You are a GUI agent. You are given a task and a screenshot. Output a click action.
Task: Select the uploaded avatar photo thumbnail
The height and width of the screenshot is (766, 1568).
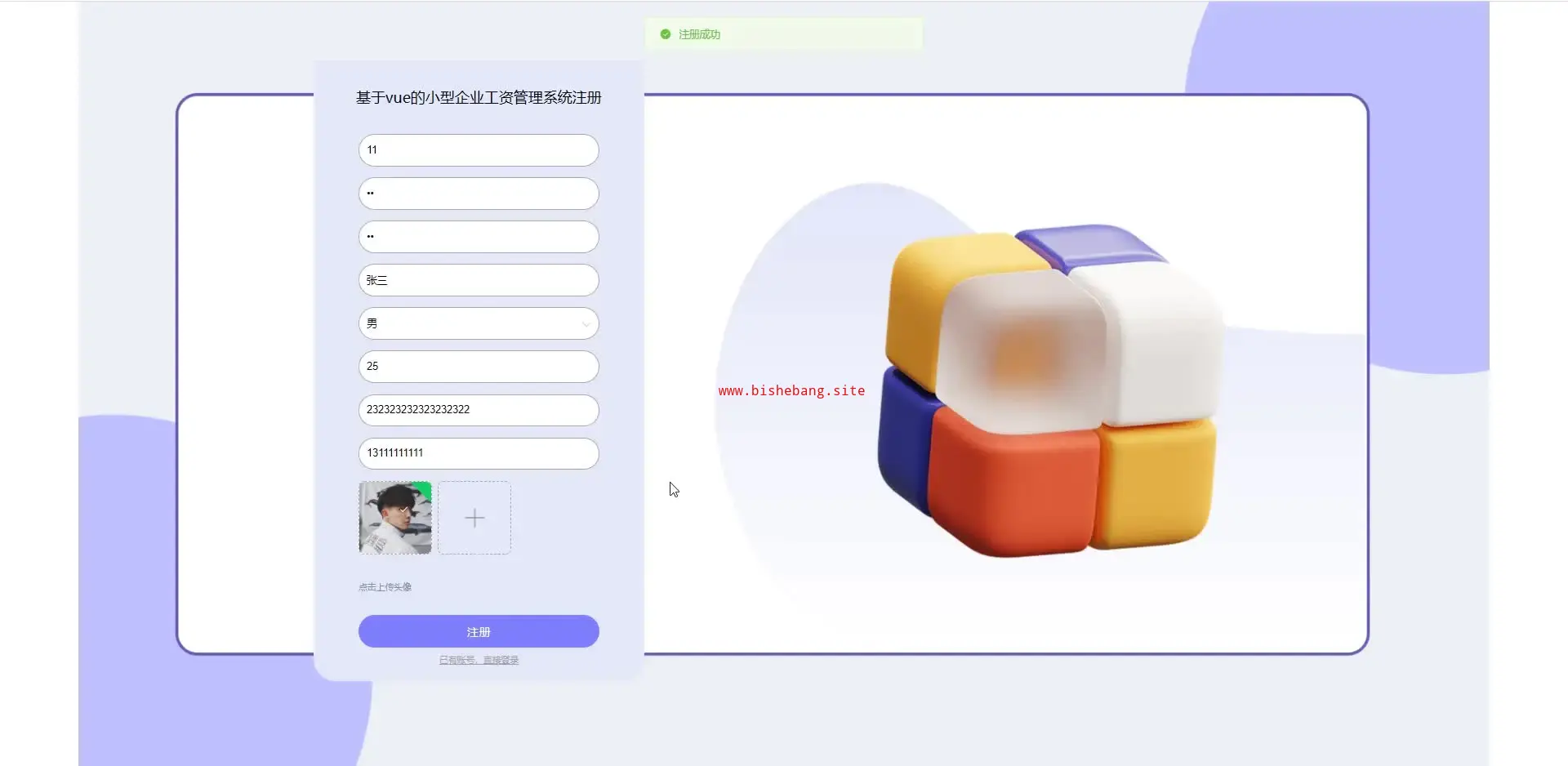395,518
